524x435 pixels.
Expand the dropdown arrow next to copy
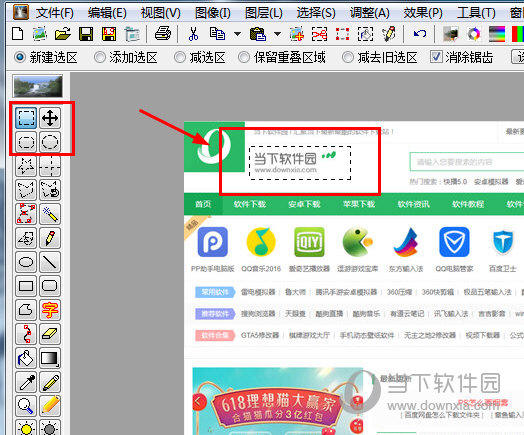click(x=237, y=34)
